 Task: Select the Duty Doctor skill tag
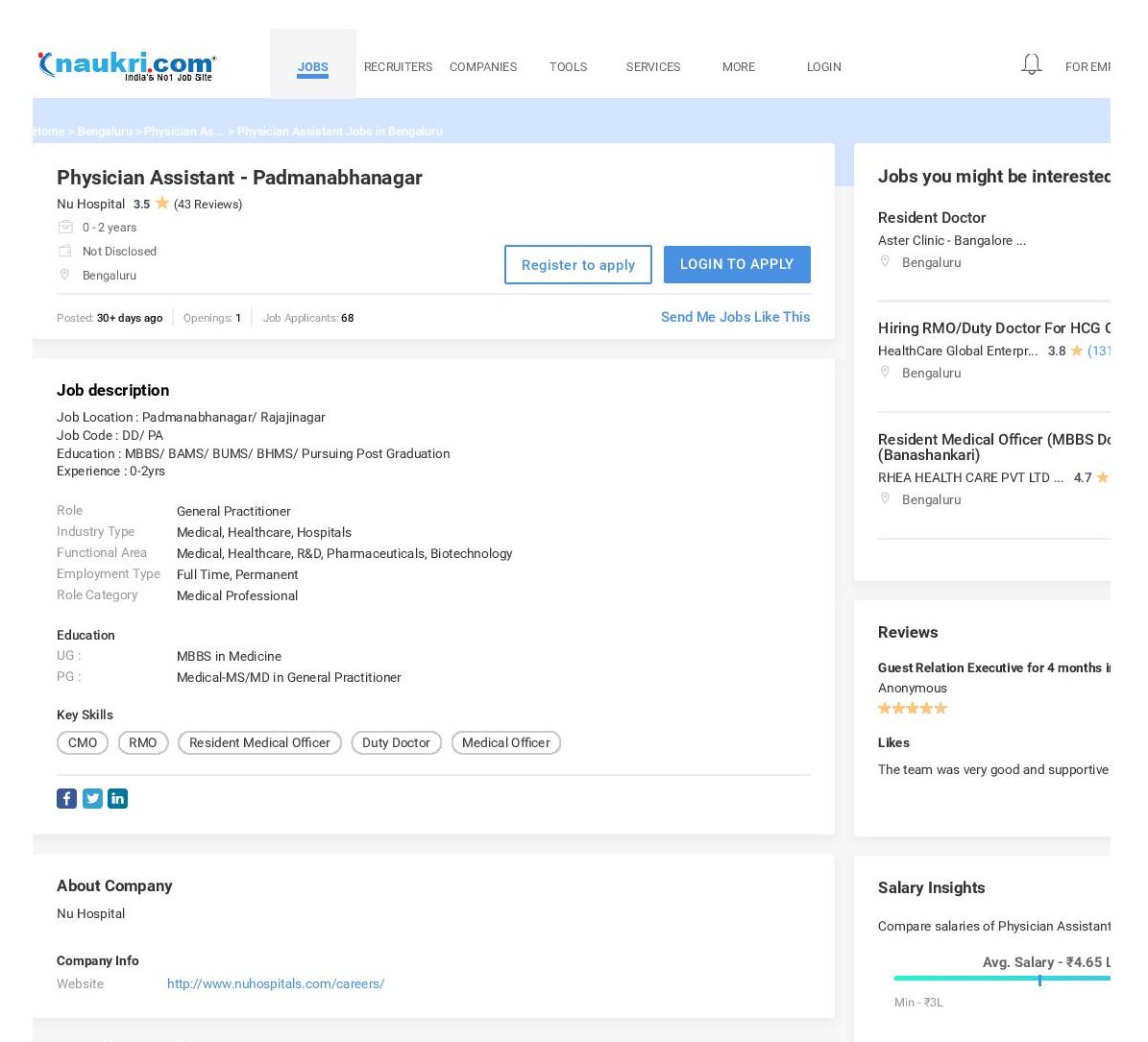pos(396,742)
